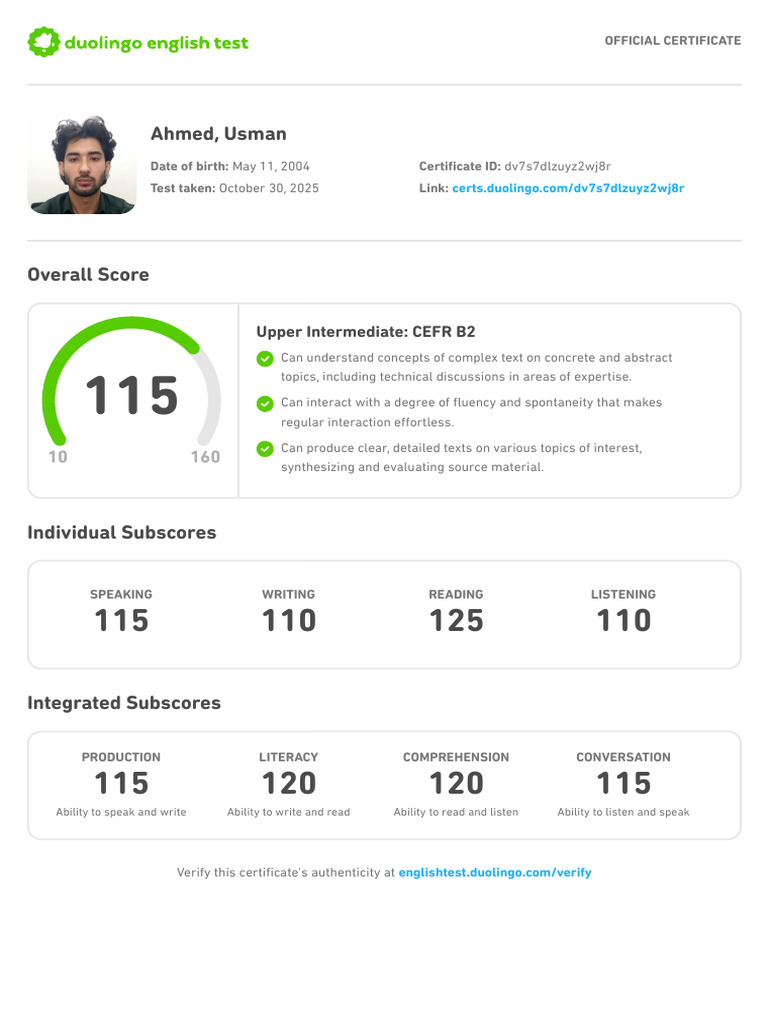Click the second green checkmark bullet icon
Screen dimensions: 768x1024
pyautogui.click(x=265, y=404)
